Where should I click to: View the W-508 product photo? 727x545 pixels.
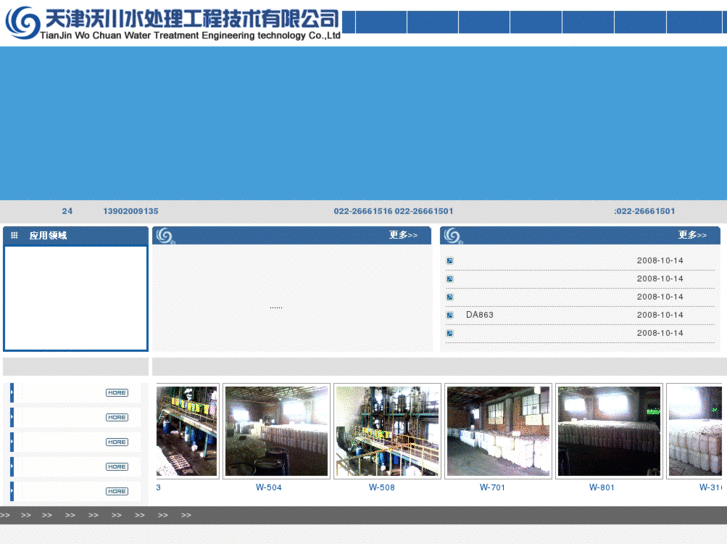[387, 431]
